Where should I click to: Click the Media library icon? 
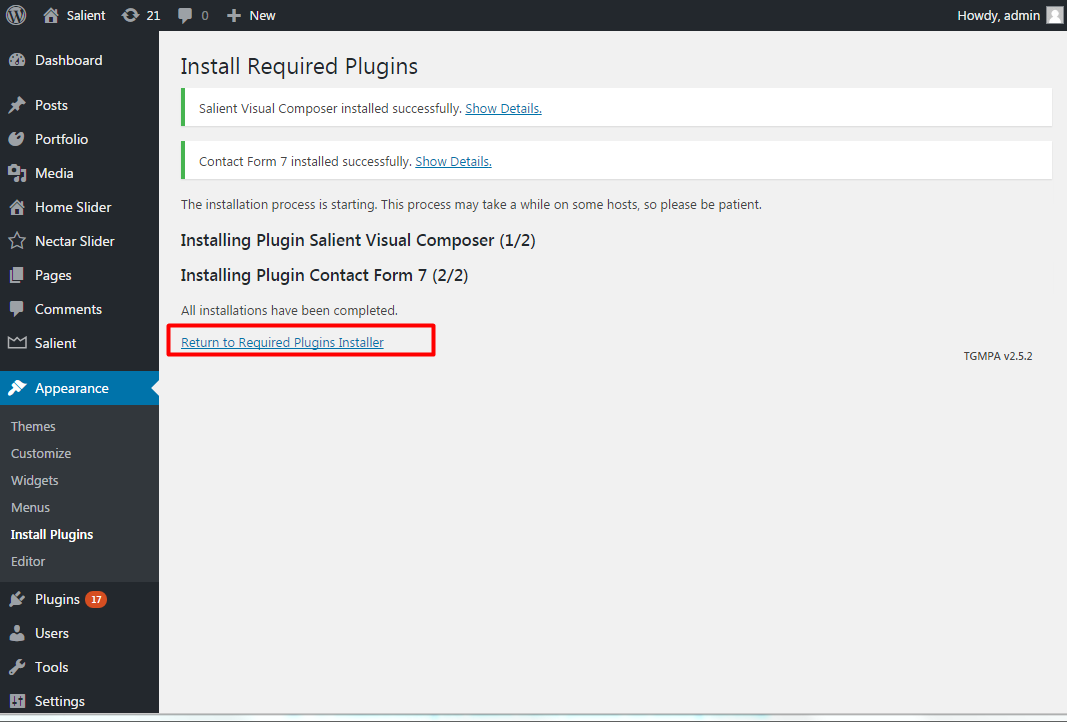(x=17, y=173)
